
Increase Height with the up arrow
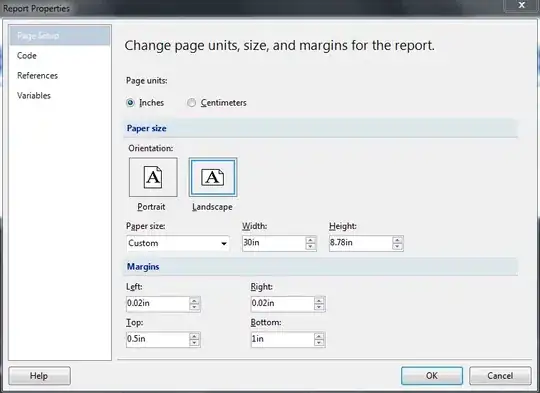pyautogui.click(x=397, y=240)
